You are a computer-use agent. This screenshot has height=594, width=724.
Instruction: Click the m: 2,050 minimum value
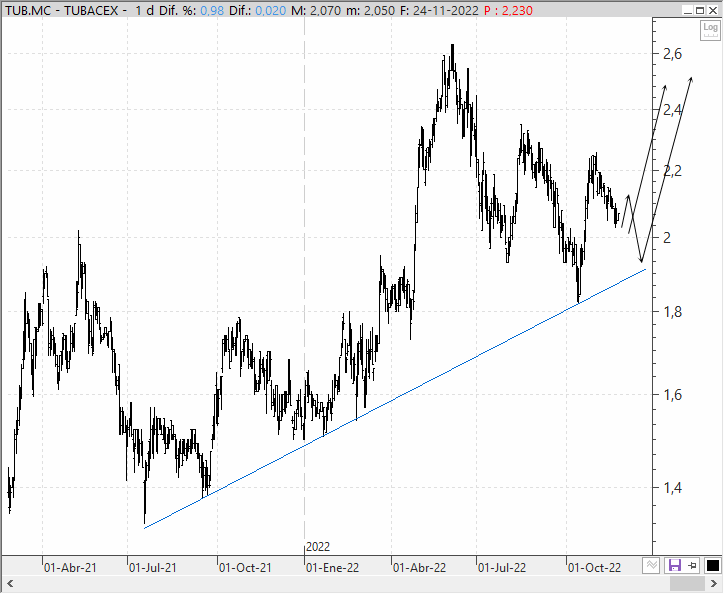[x=370, y=10]
